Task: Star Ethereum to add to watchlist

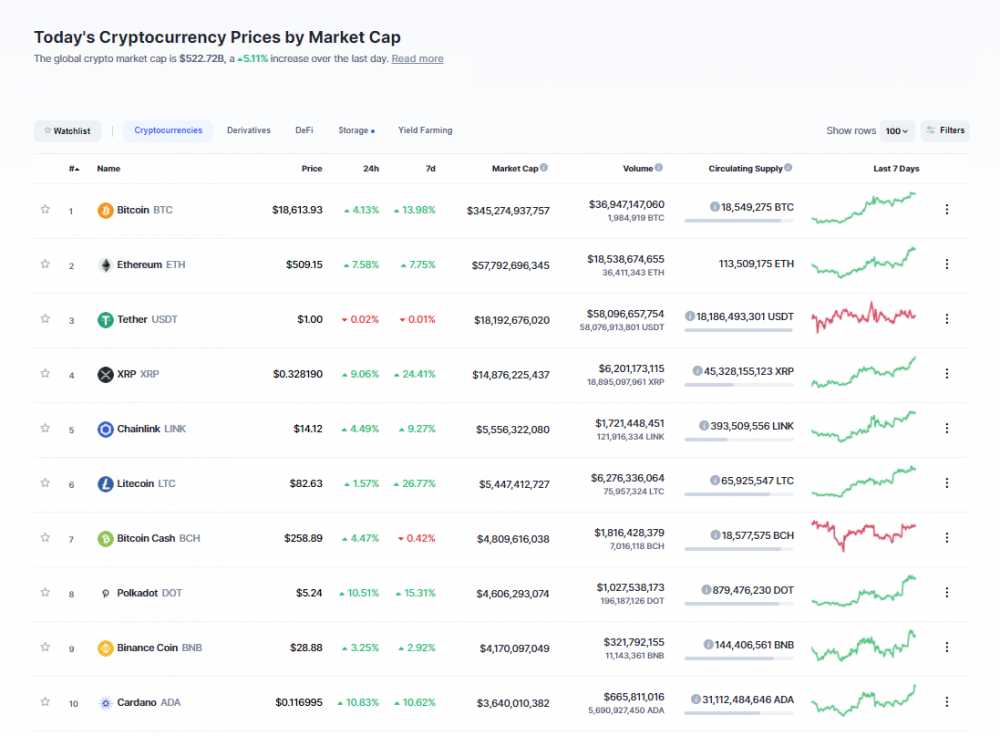Action: 45,264
